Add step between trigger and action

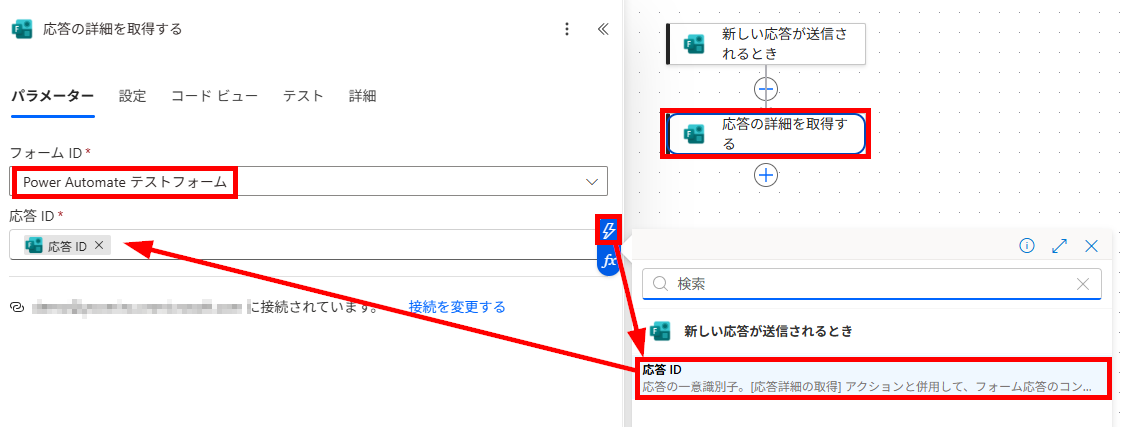pos(766,89)
